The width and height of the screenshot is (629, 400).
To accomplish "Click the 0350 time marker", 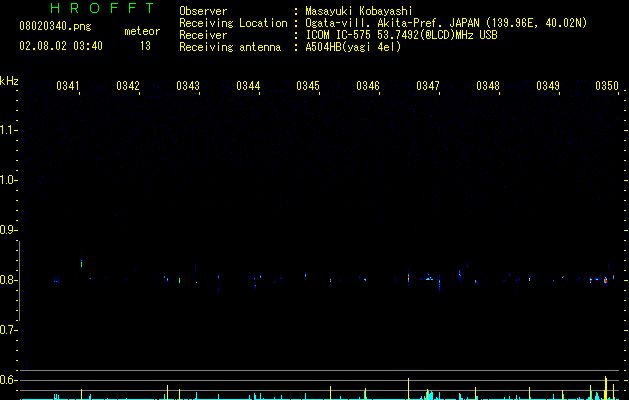I will (x=607, y=86).
